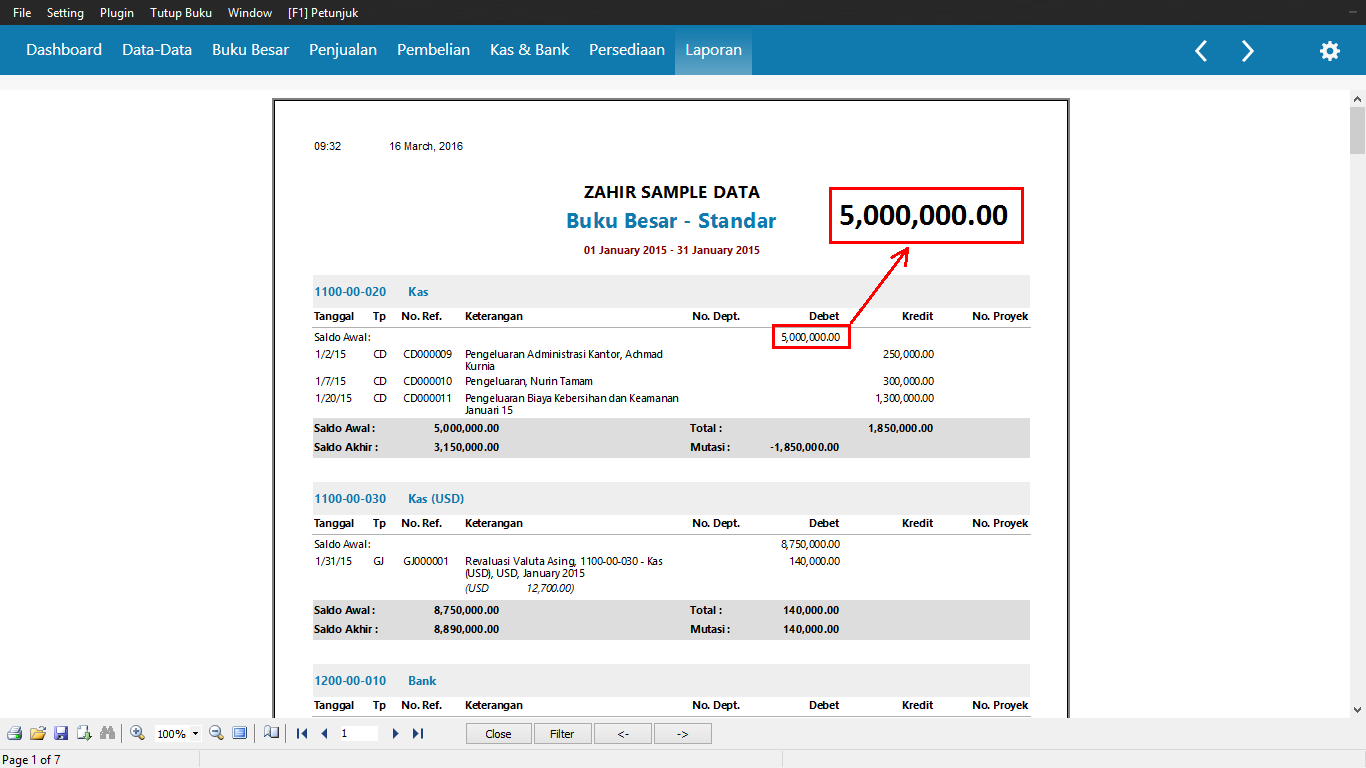This screenshot has height=768, width=1366.
Task: Navigate back with left chevron in header
Action: coord(1201,51)
